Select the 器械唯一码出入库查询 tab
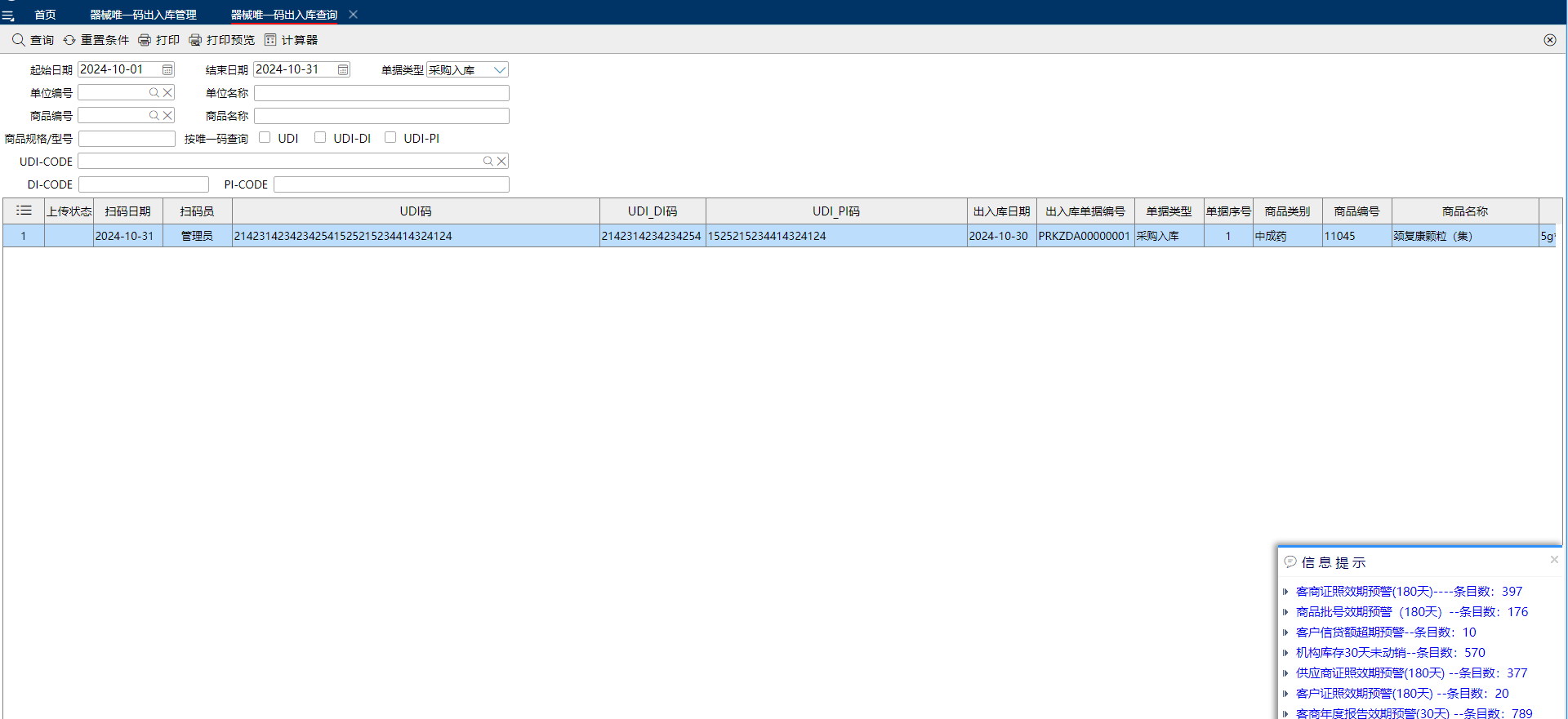The width and height of the screenshot is (1568, 719). tap(283, 15)
